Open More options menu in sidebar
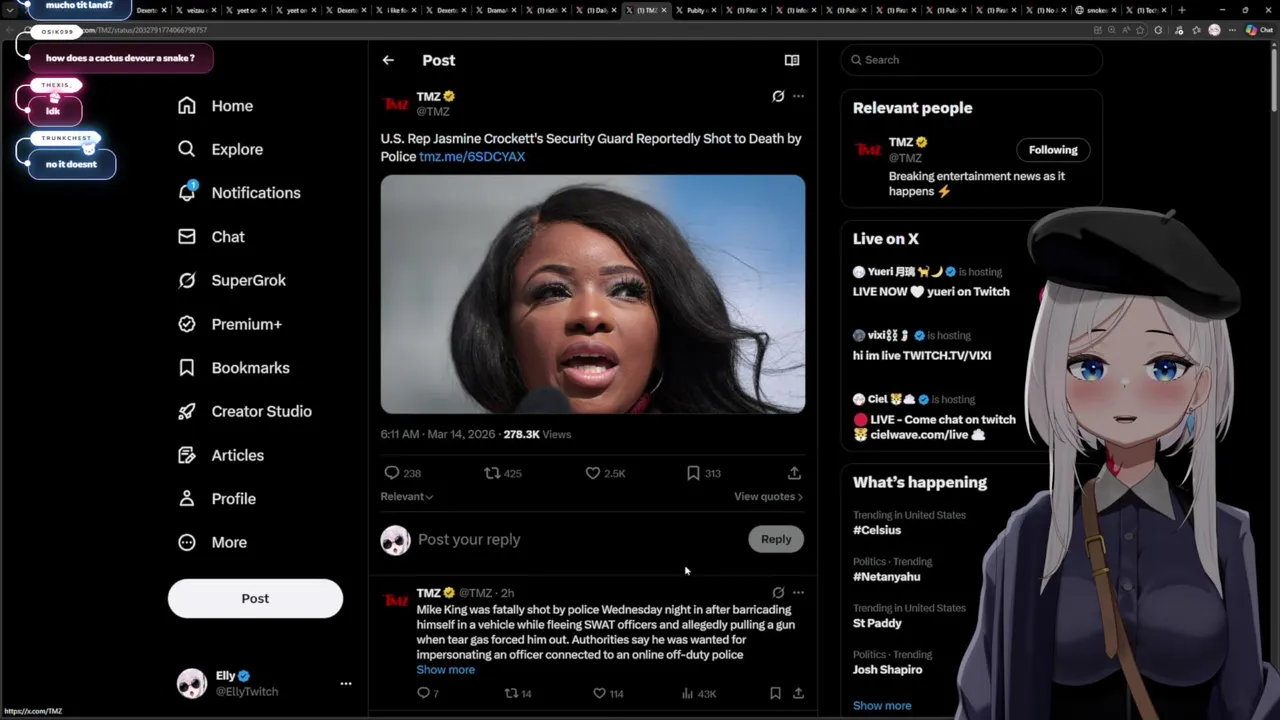Image resolution: width=1280 pixels, height=720 pixels. pyautogui.click(x=212, y=542)
